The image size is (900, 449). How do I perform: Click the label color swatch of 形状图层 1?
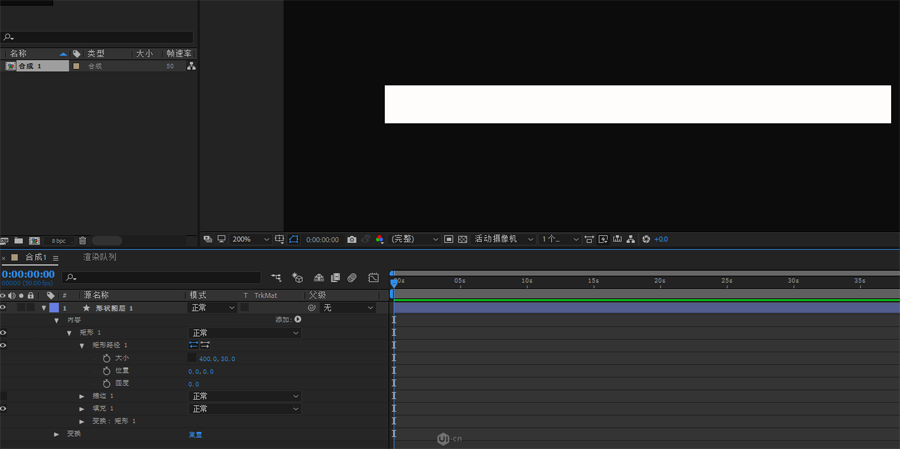pyautogui.click(x=54, y=308)
